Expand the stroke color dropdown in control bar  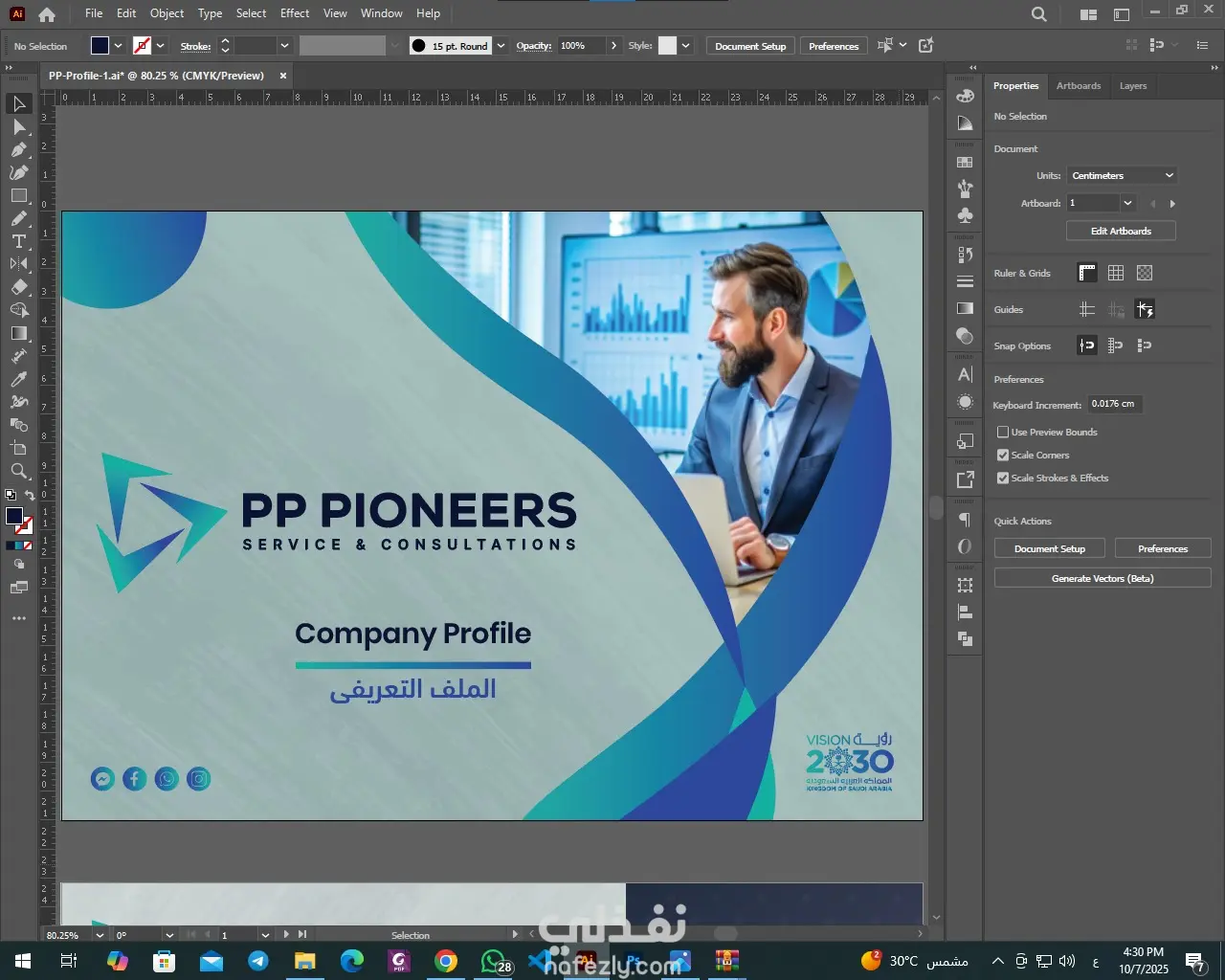pos(161,46)
